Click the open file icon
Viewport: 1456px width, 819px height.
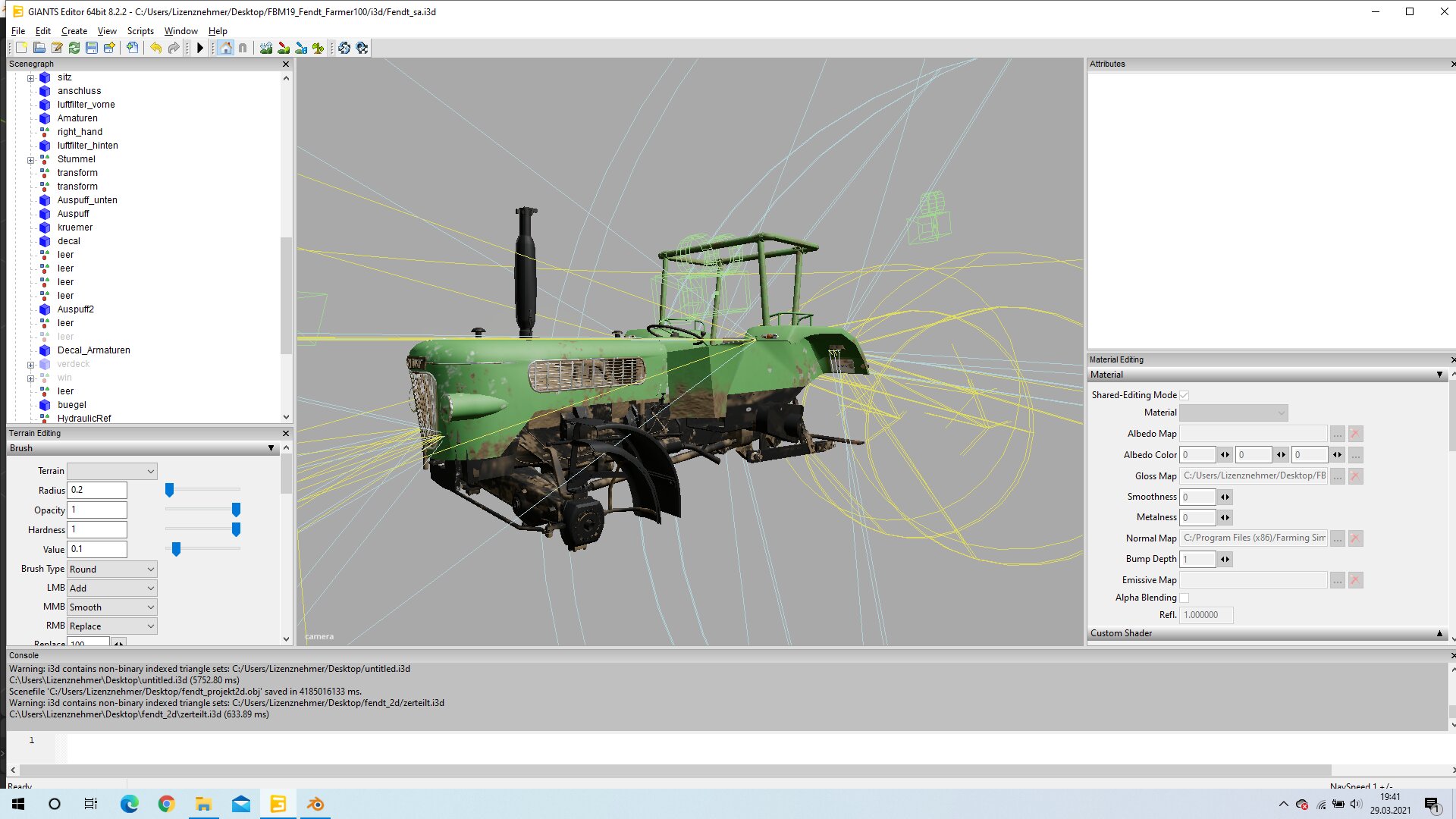tap(39, 48)
